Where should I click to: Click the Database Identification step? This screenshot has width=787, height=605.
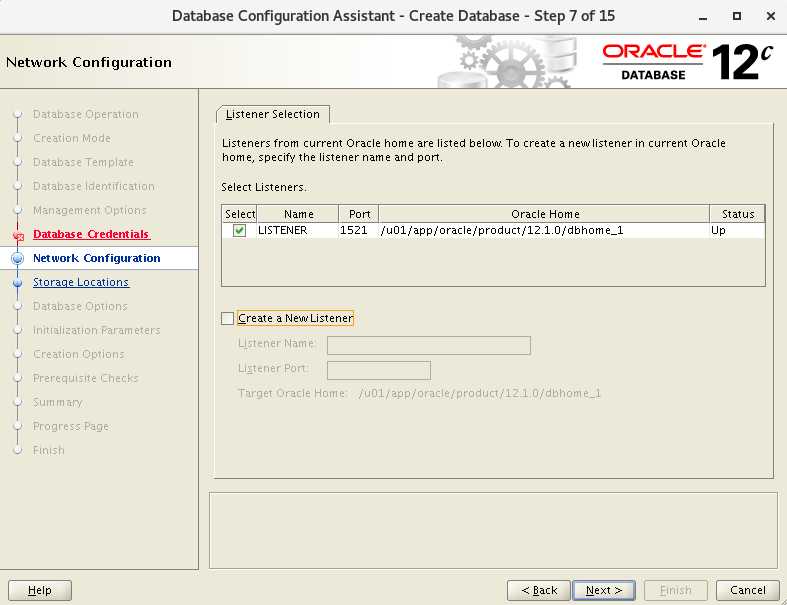pyautogui.click(x=94, y=186)
